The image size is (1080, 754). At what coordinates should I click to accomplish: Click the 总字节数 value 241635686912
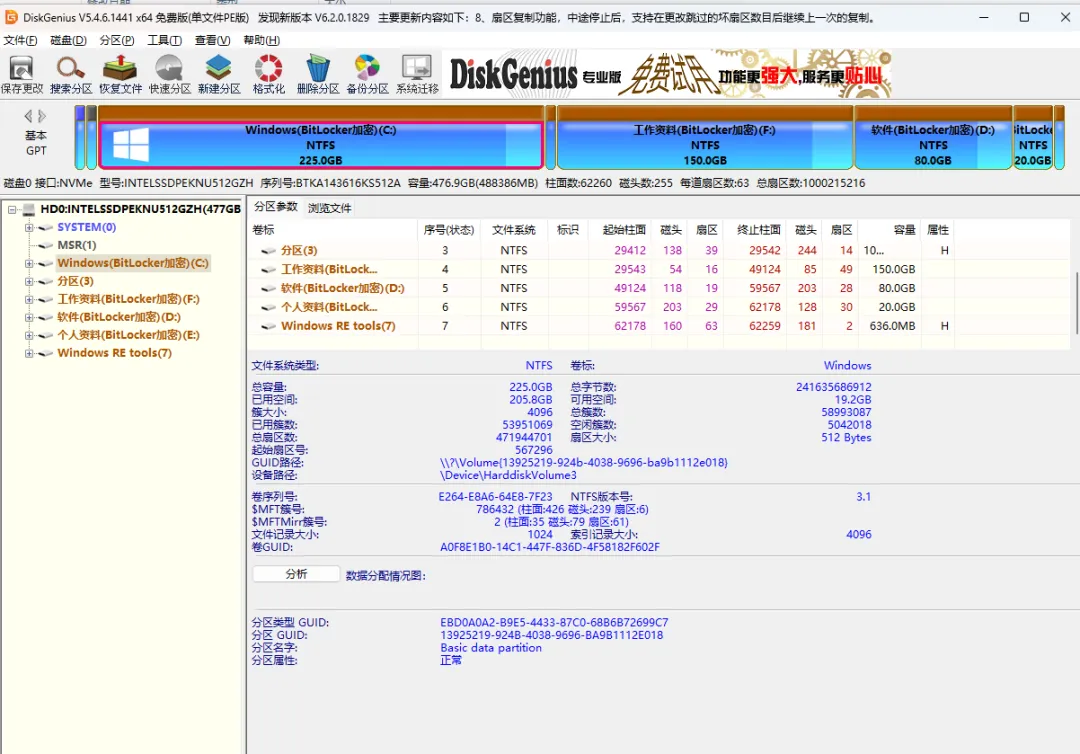pyautogui.click(x=833, y=387)
